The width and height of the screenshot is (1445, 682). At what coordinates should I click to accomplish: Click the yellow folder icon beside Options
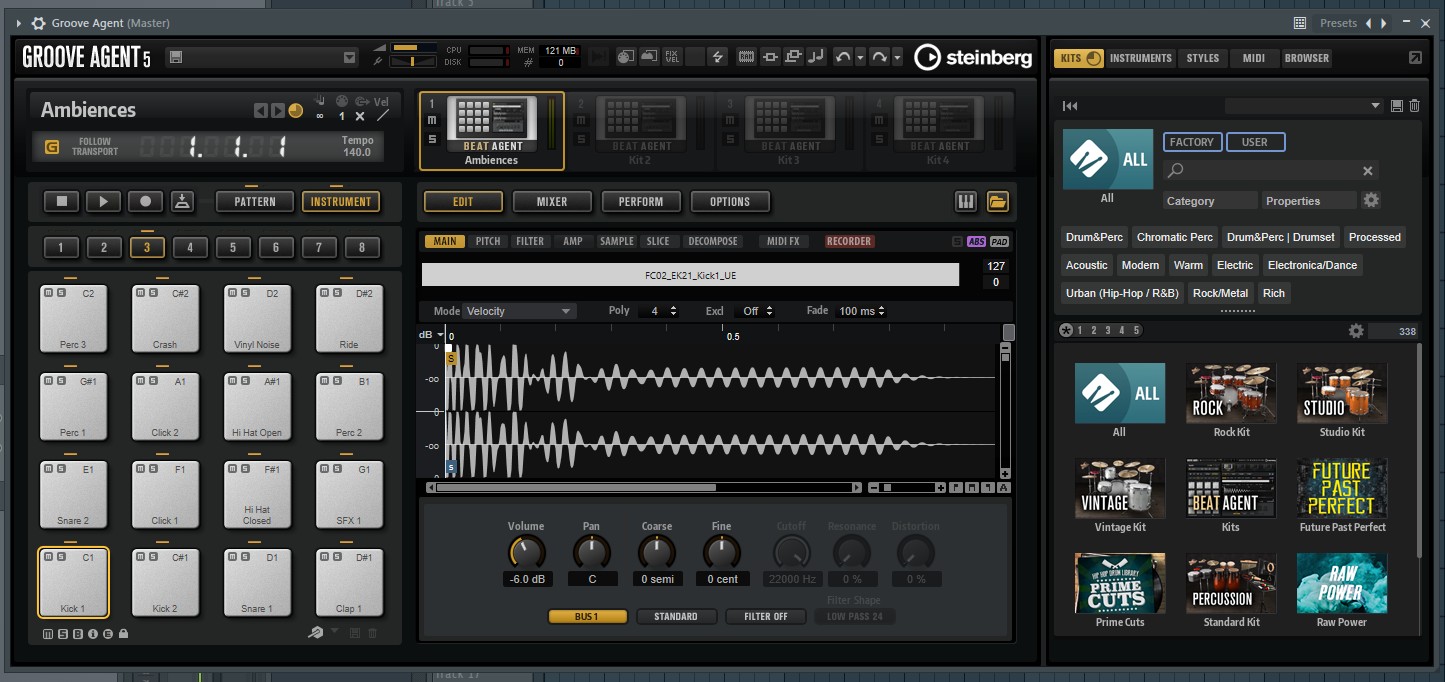[x=997, y=202]
